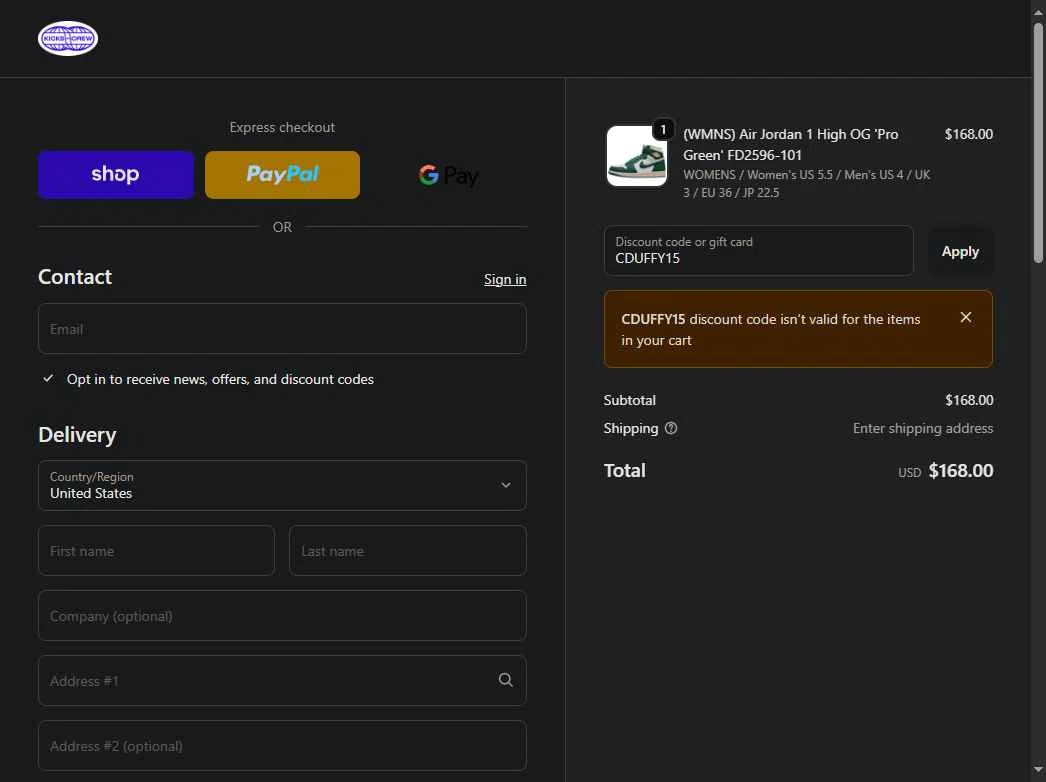Click the Air Jordan 1 product thumbnail

(636, 156)
